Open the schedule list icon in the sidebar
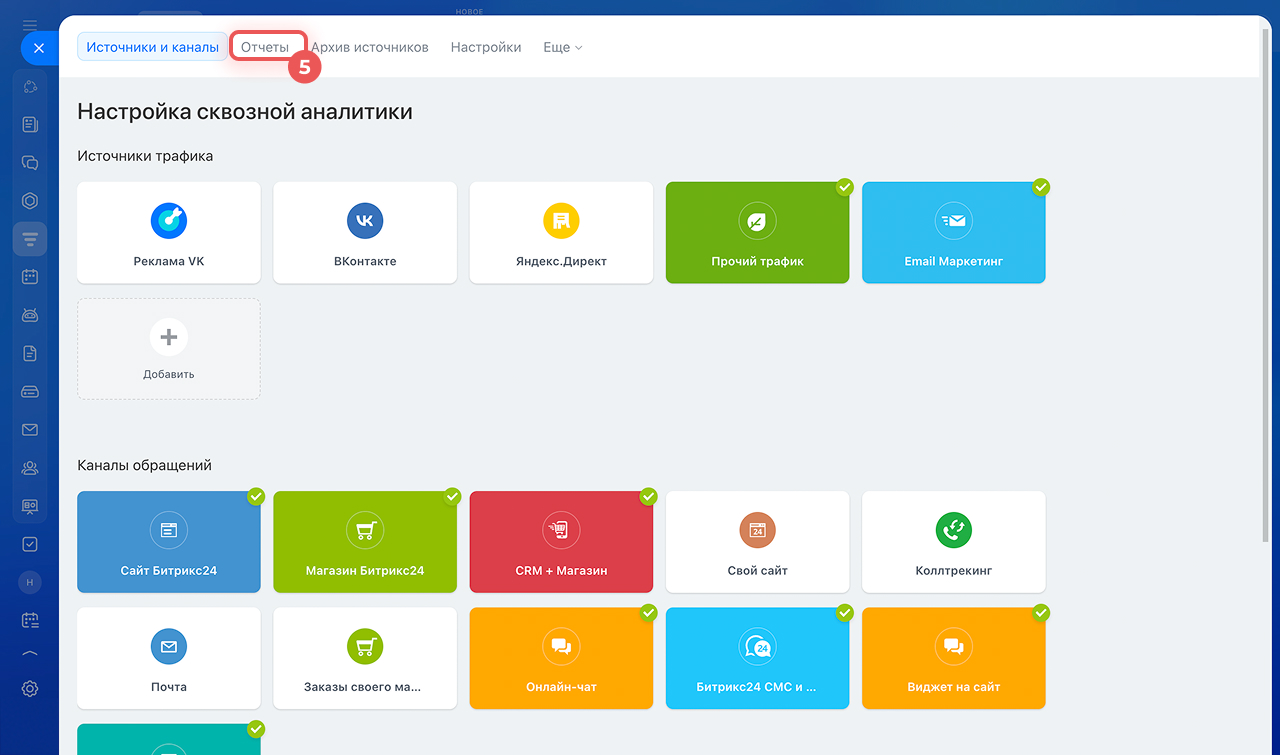 click(x=30, y=620)
